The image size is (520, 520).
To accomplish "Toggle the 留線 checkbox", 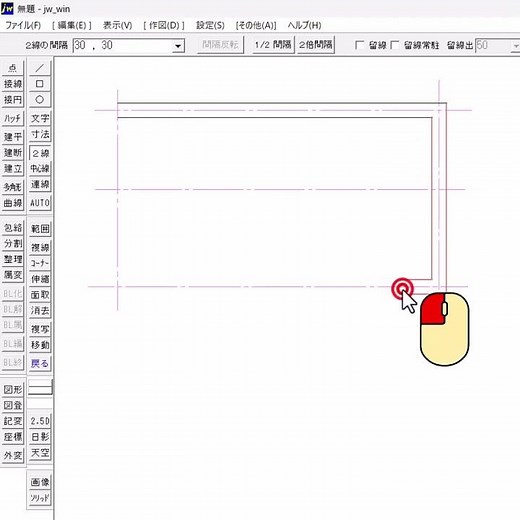I will [360, 45].
